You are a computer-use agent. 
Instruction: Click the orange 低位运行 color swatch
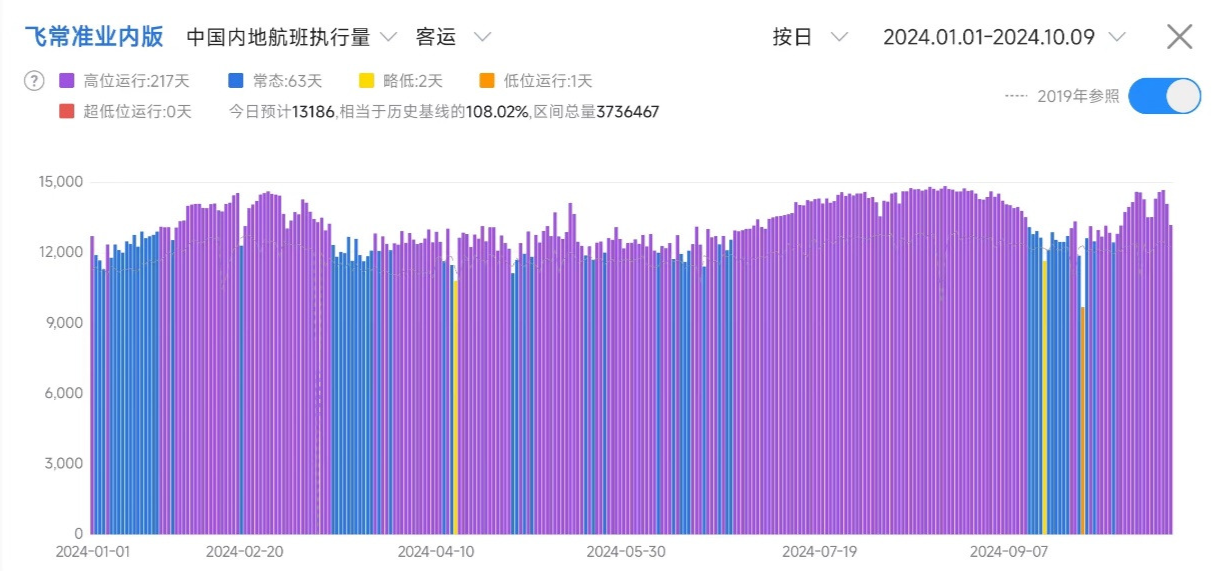pyautogui.click(x=487, y=81)
